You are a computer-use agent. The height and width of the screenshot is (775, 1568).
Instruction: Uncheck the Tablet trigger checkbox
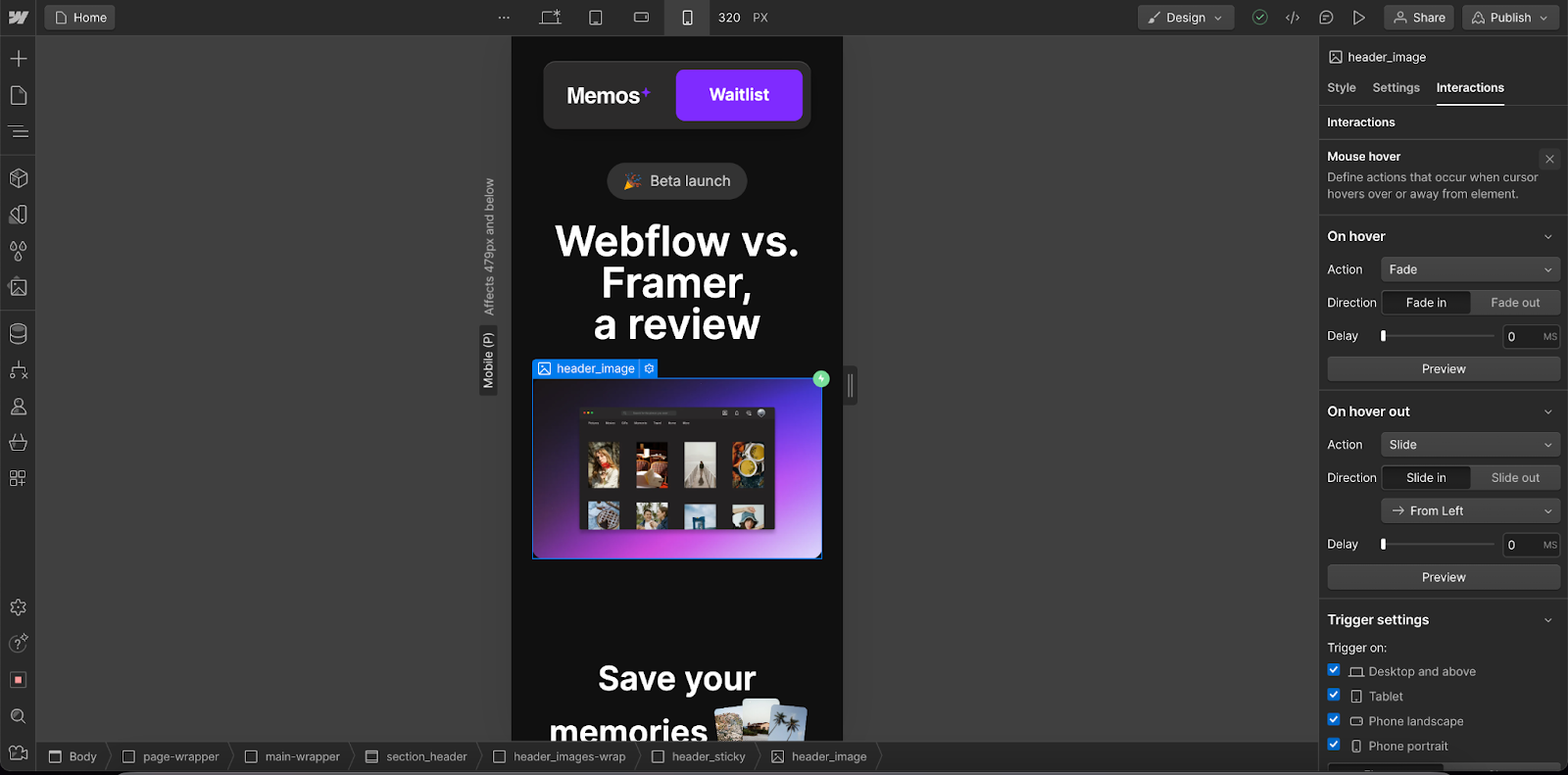[x=1334, y=695]
